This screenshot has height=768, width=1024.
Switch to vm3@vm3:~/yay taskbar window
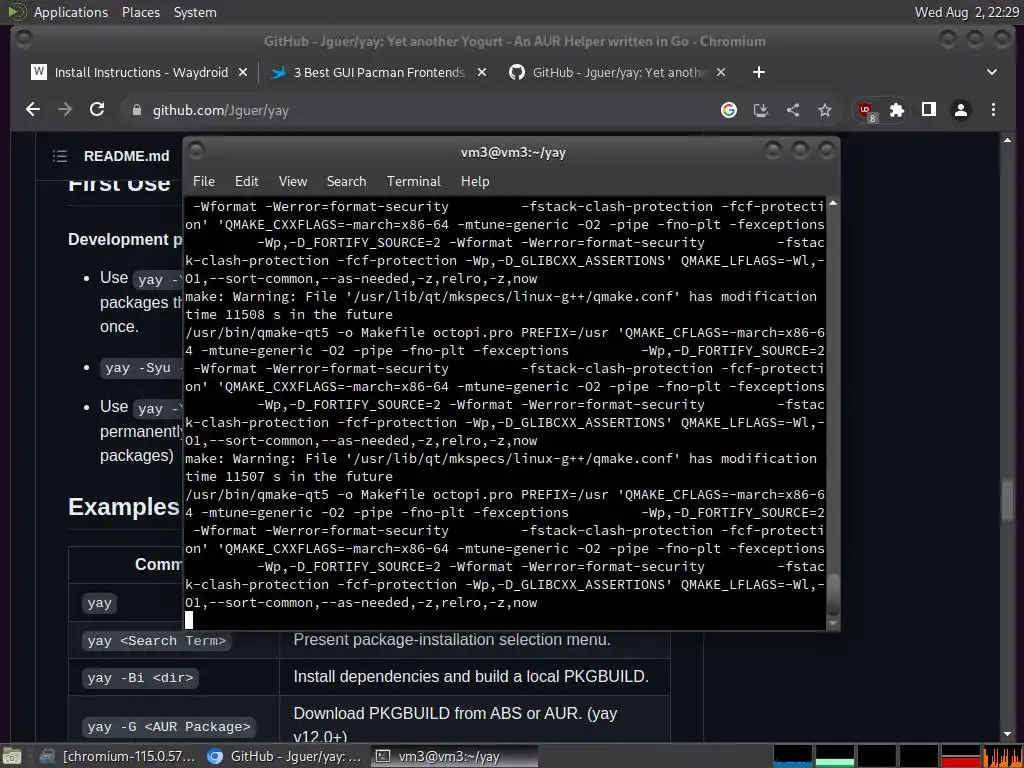click(x=454, y=756)
